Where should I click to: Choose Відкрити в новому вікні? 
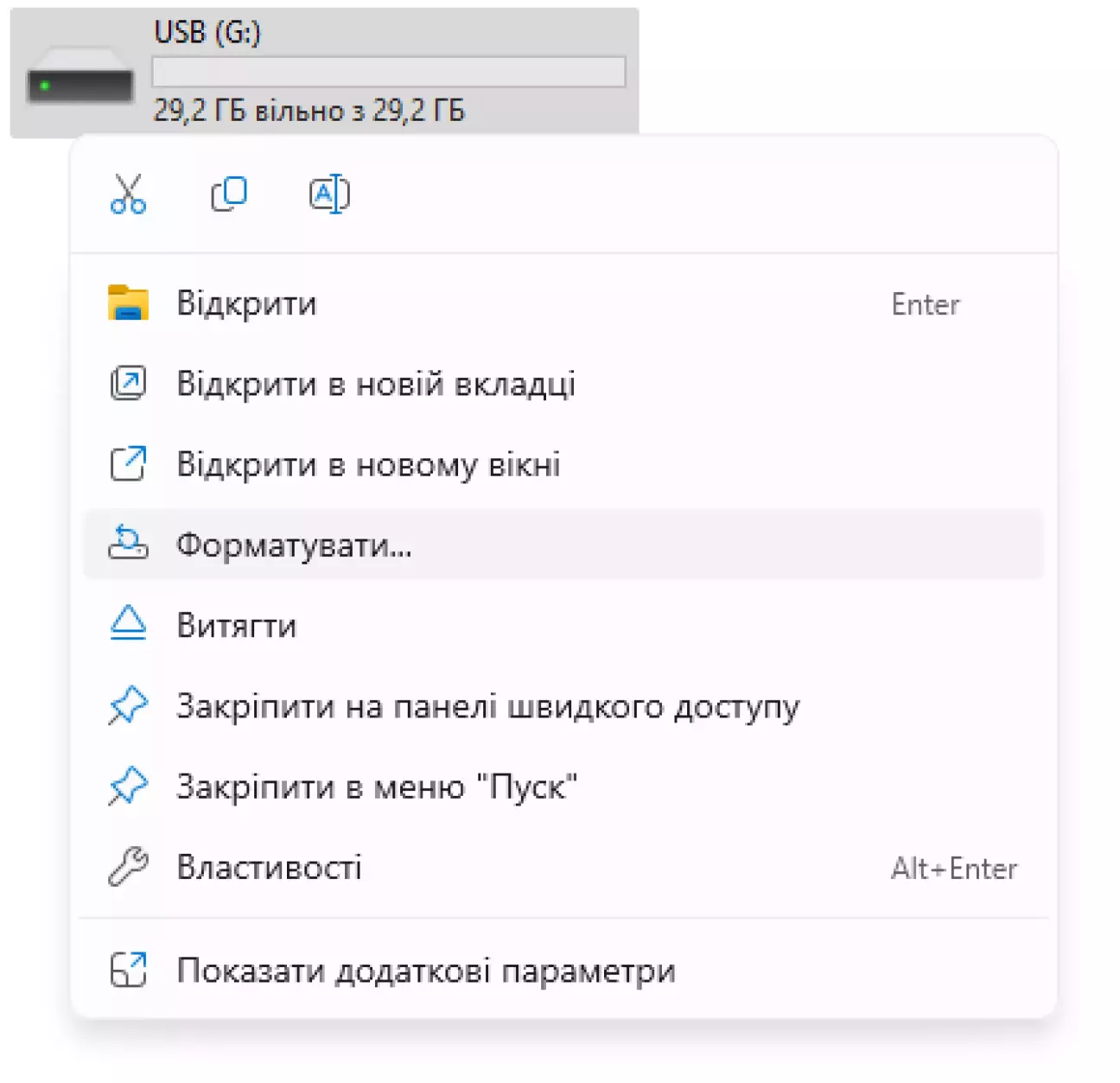368,464
